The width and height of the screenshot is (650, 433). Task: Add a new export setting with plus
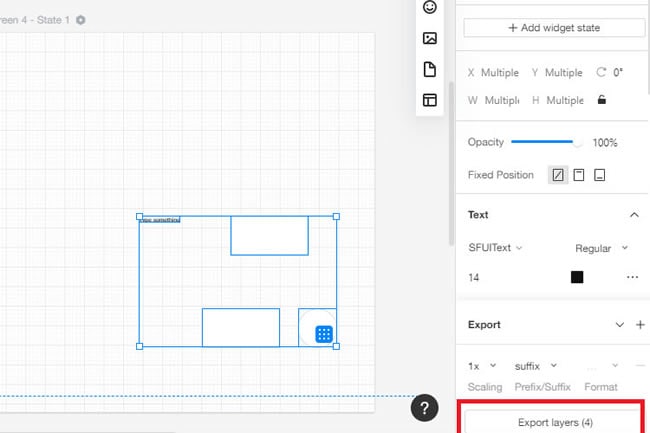coord(640,324)
